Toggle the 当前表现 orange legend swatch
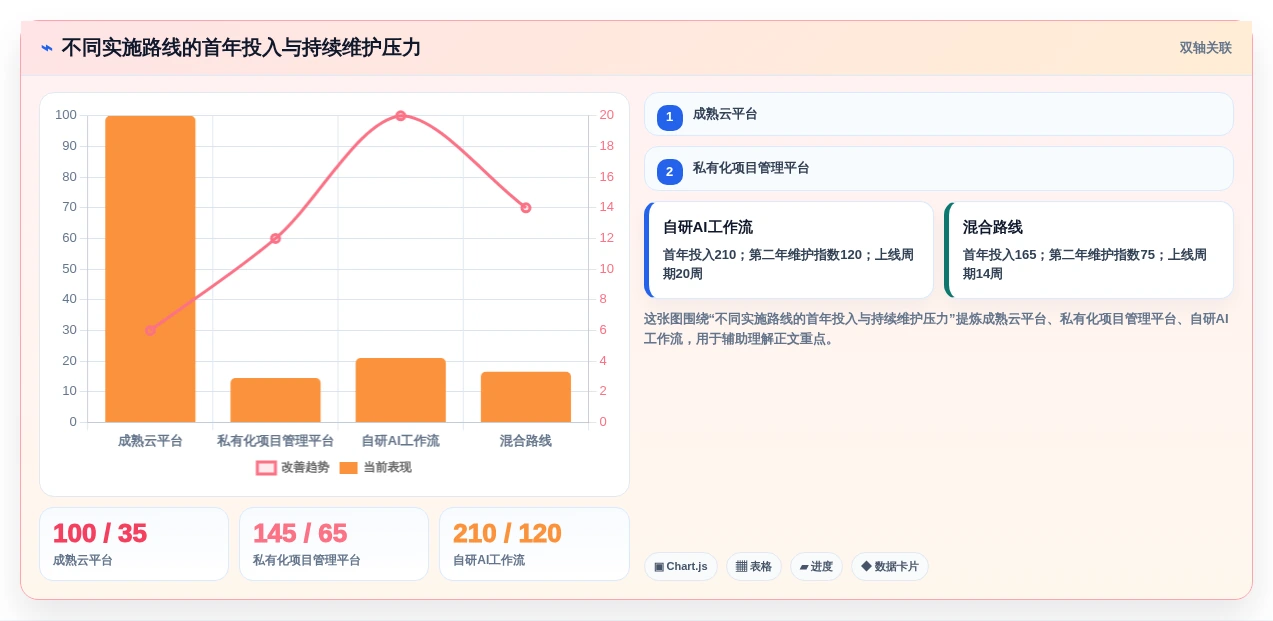 tap(348, 468)
